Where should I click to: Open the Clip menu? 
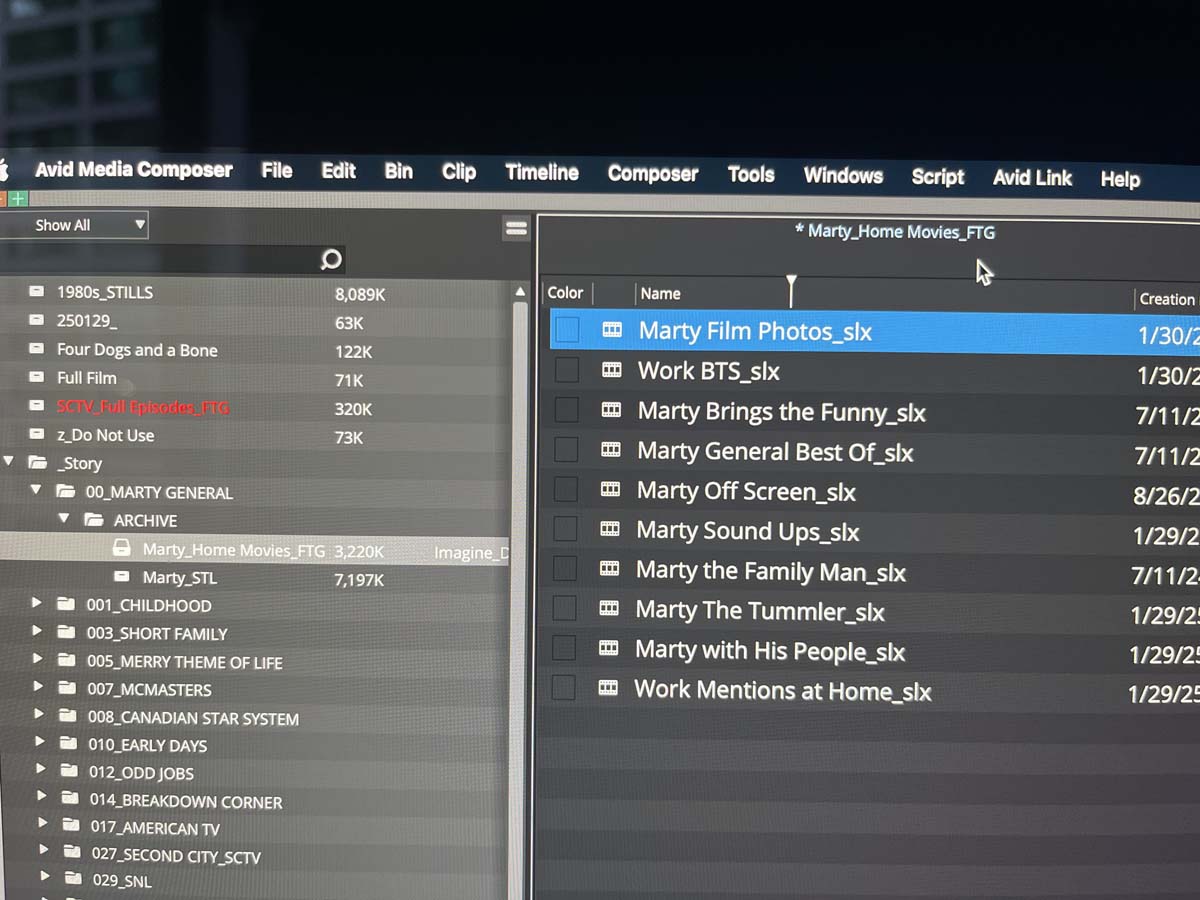click(459, 172)
